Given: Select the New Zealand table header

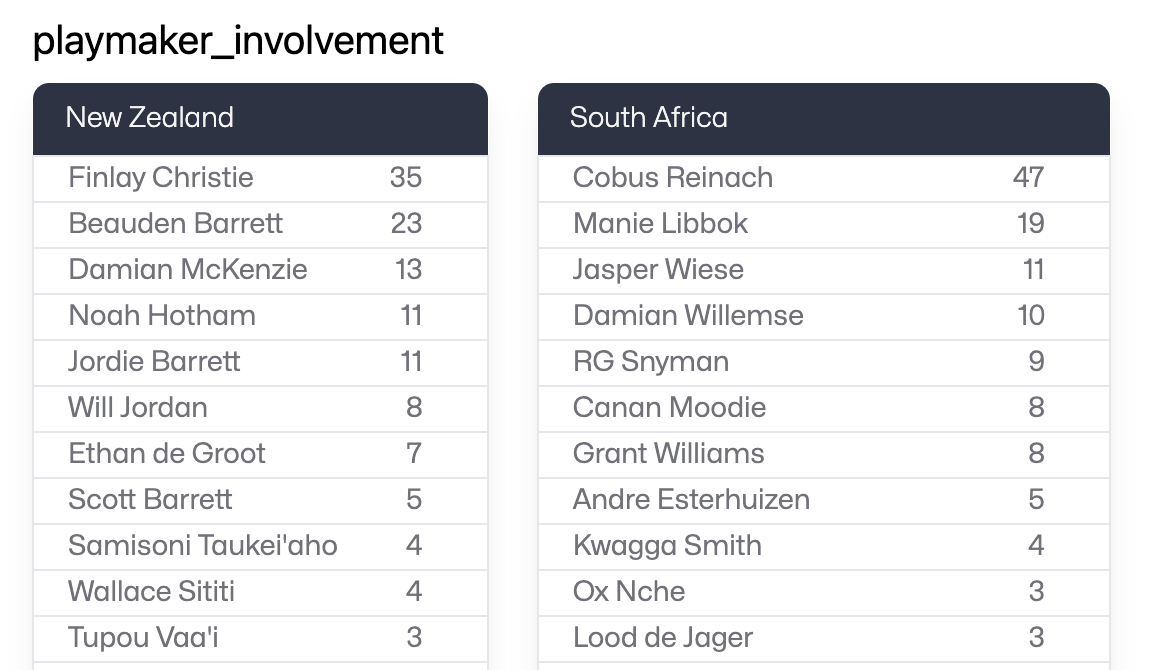Looking at the screenshot, I should 260,119.
